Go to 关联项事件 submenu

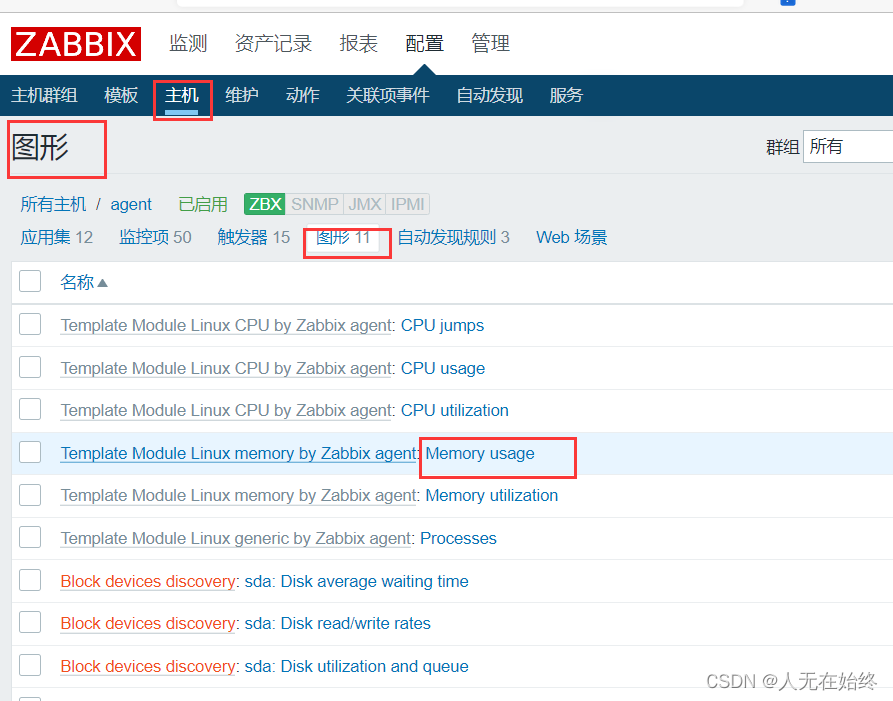[388, 95]
